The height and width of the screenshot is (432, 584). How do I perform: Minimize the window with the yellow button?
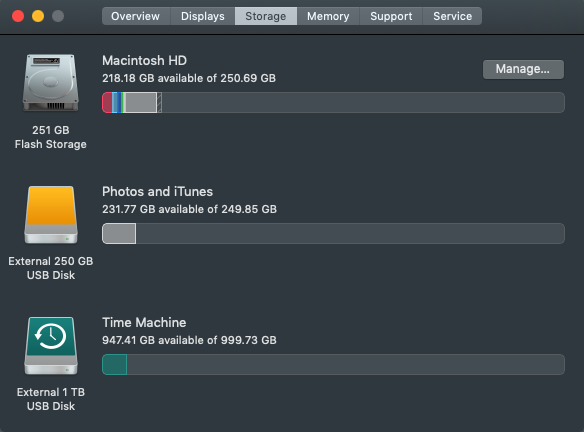click(x=38, y=16)
